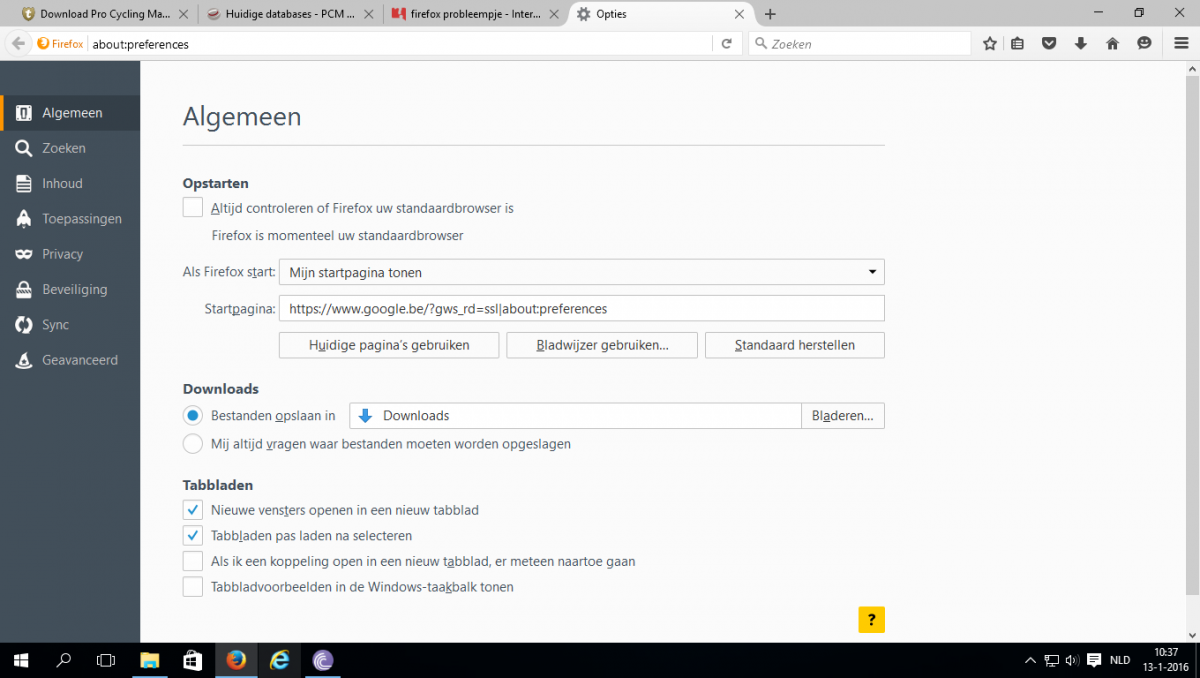Bookmark this page with the star icon

click(x=990, y=44)
